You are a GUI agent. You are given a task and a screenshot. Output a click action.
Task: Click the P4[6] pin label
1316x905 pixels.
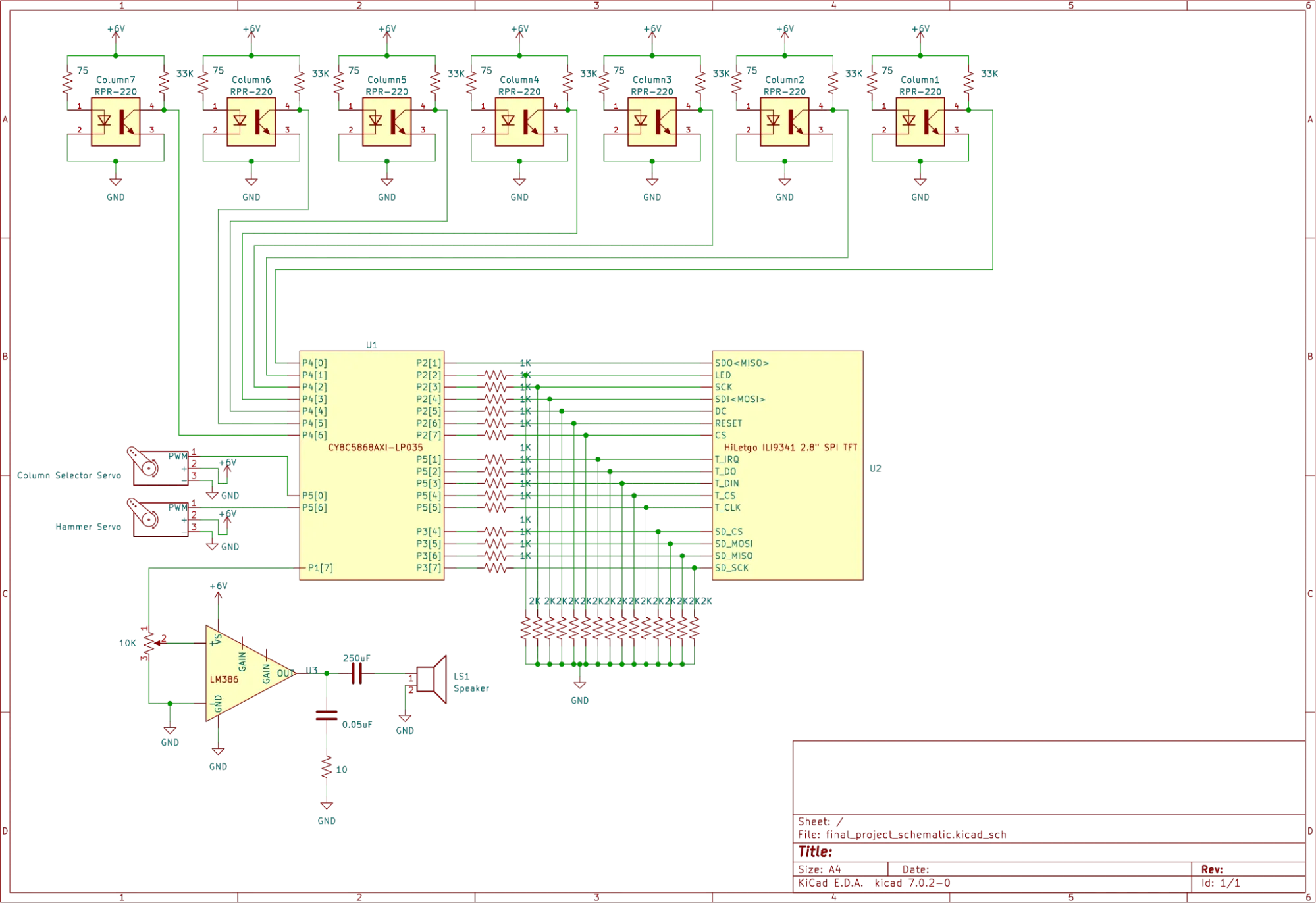(x=315, y=436)
